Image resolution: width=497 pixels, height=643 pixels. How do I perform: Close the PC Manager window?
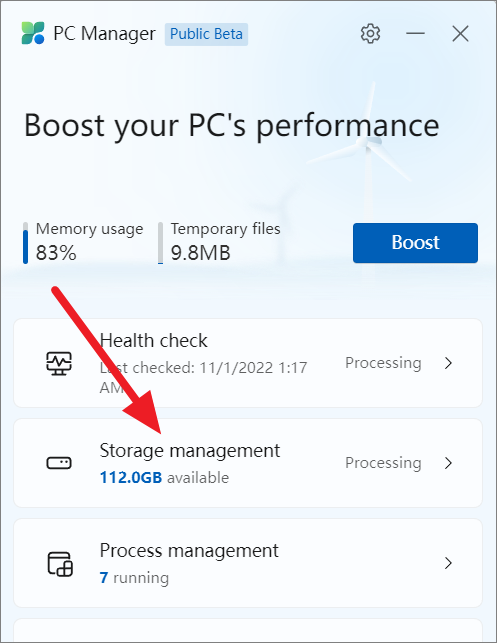(461, 34)
